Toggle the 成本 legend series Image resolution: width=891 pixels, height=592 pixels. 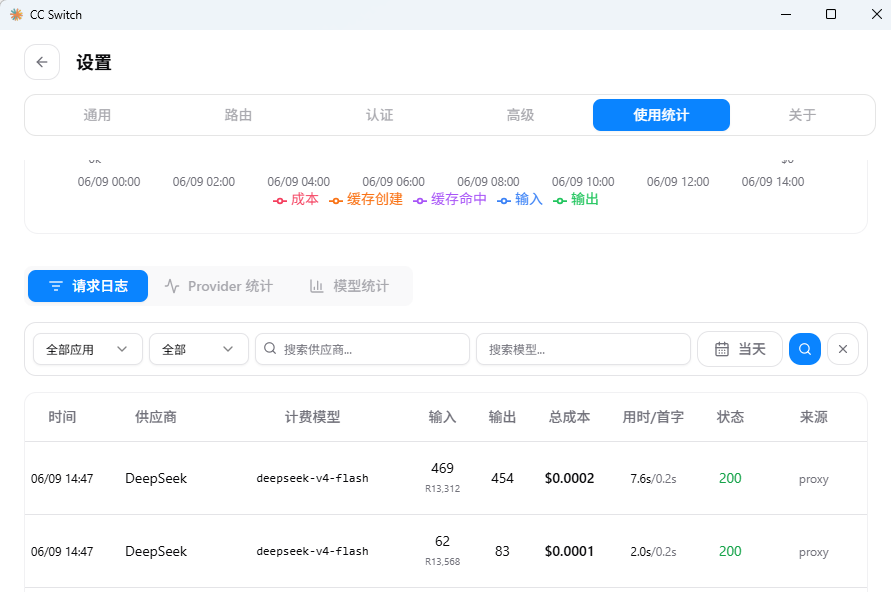pos(296,199)
